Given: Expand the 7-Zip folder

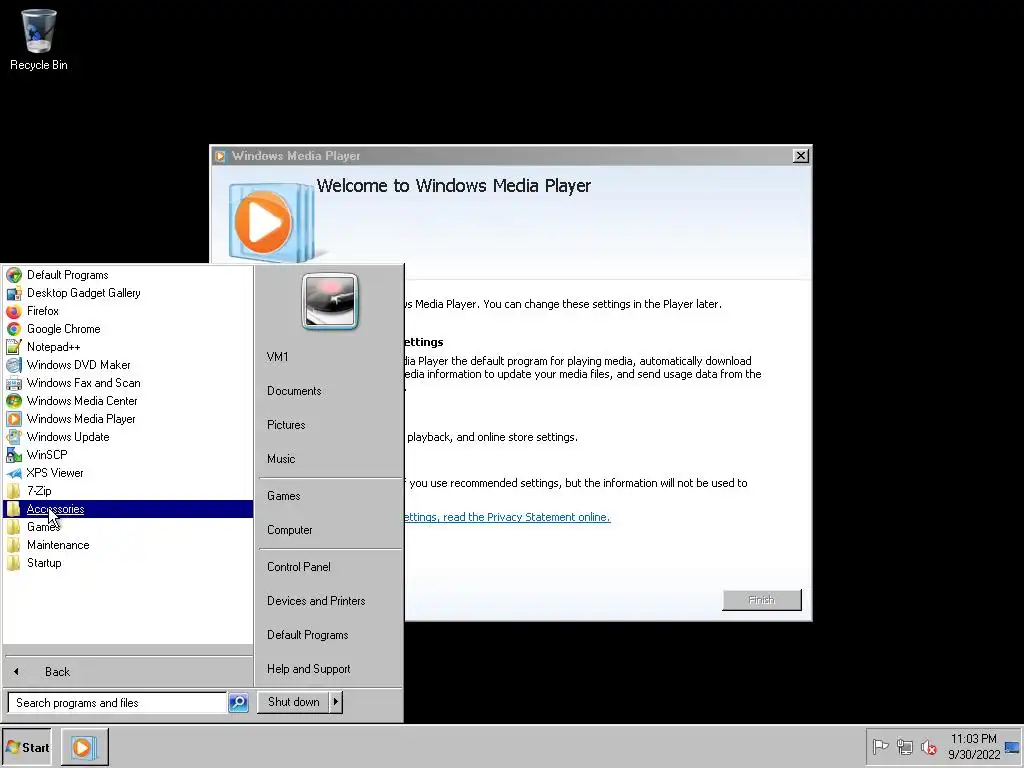Looking at the screenshot, I should click(128, 491).
